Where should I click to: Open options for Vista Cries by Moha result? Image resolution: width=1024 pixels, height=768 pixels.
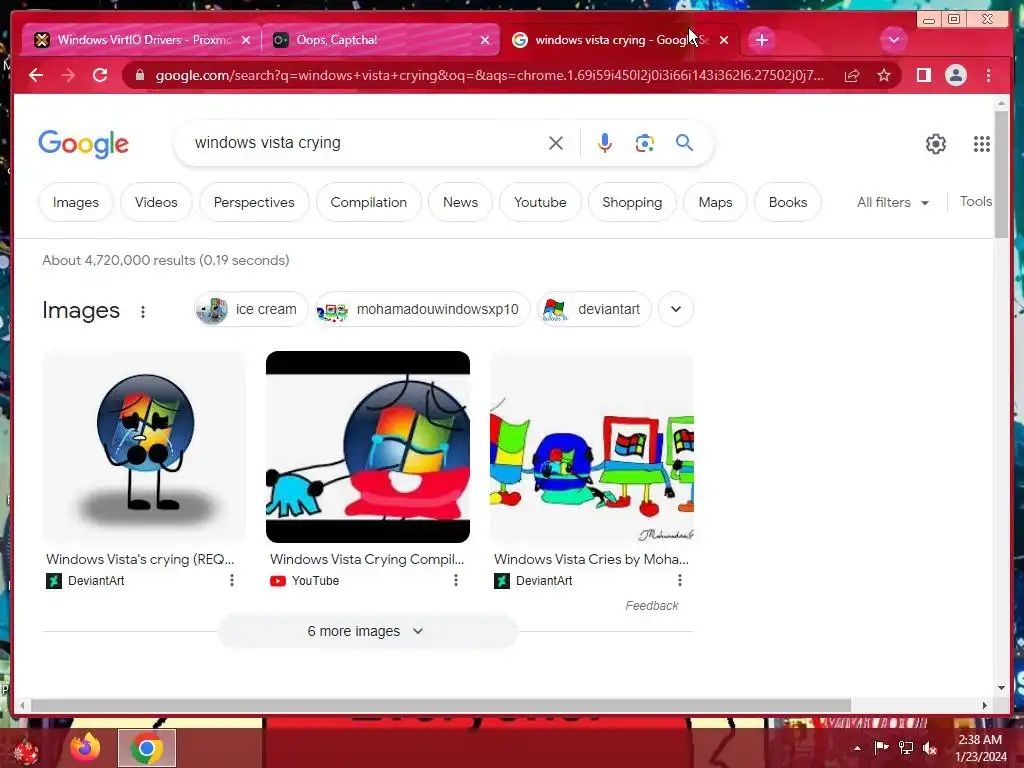point(680,580)
